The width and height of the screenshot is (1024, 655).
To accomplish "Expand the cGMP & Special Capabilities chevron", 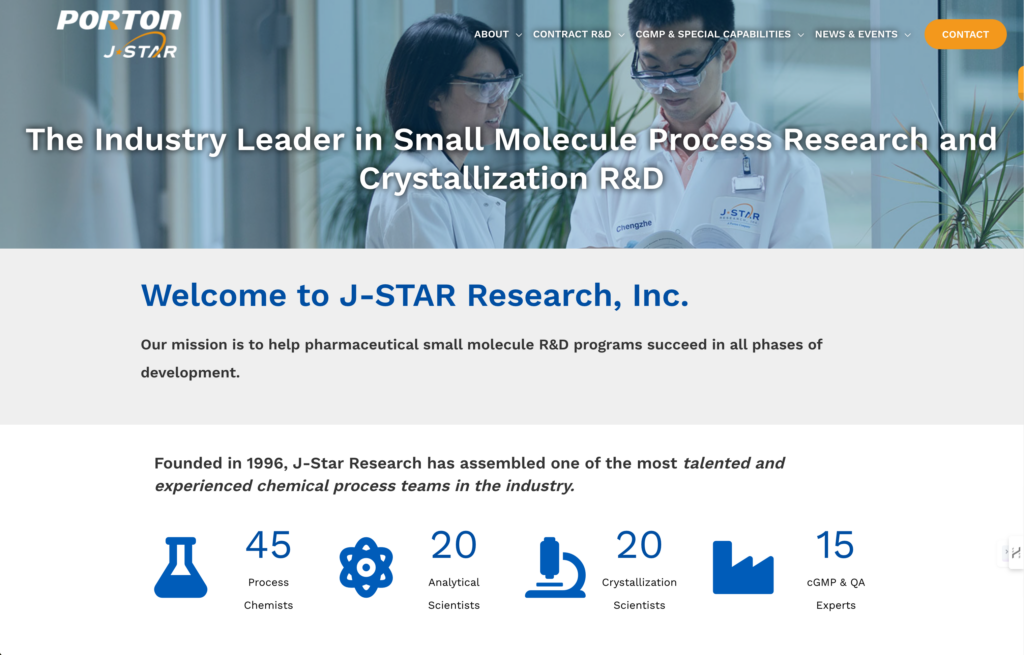I will (801, 35).
